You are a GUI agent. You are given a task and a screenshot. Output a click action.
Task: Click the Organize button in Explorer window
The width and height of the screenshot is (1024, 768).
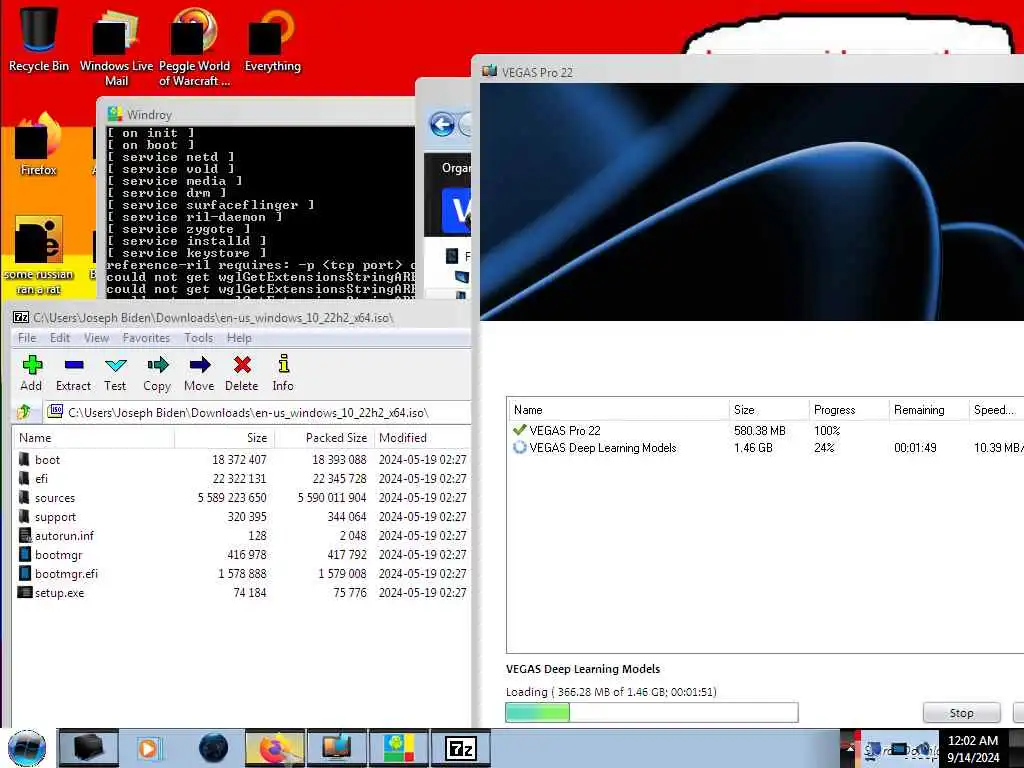coord(456,168)
